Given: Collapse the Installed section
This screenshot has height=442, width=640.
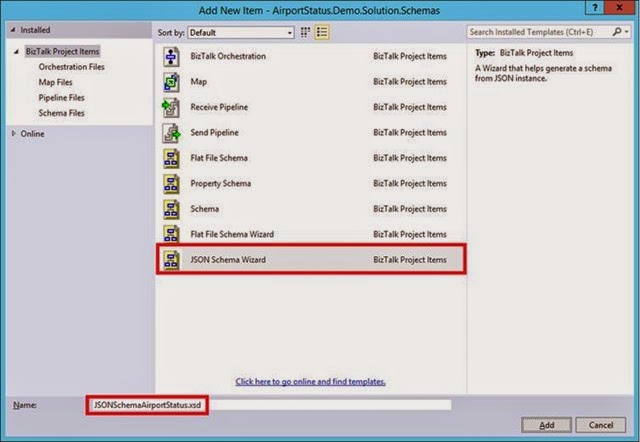Looking at the screenshot, I should (13, 30).
